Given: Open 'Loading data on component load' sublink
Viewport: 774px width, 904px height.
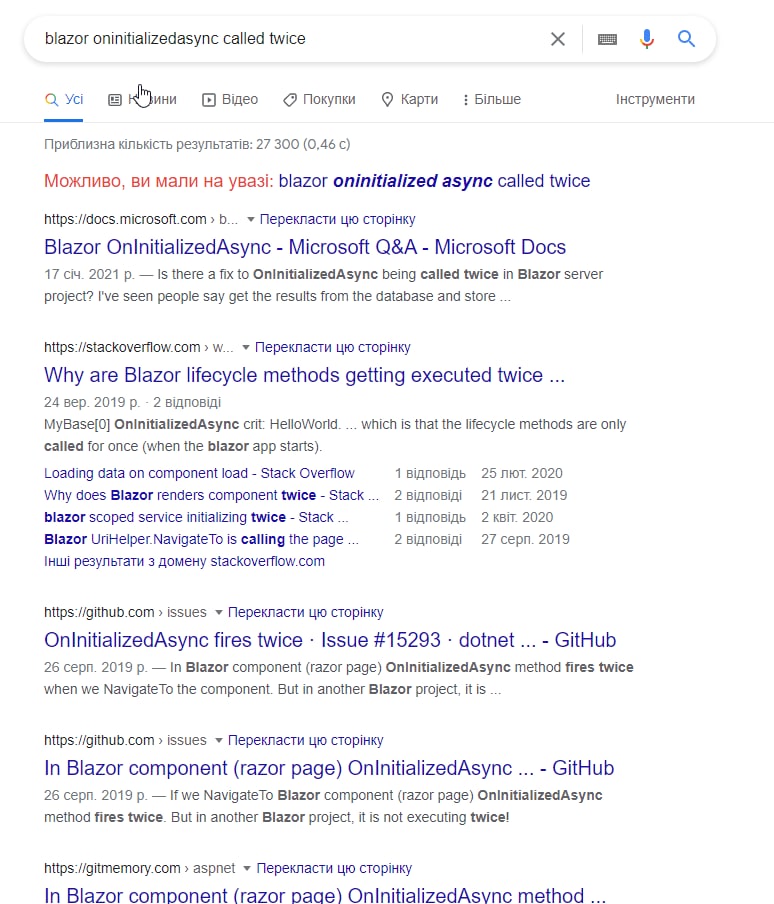Looking at the screenshot, I should (199, 473).
